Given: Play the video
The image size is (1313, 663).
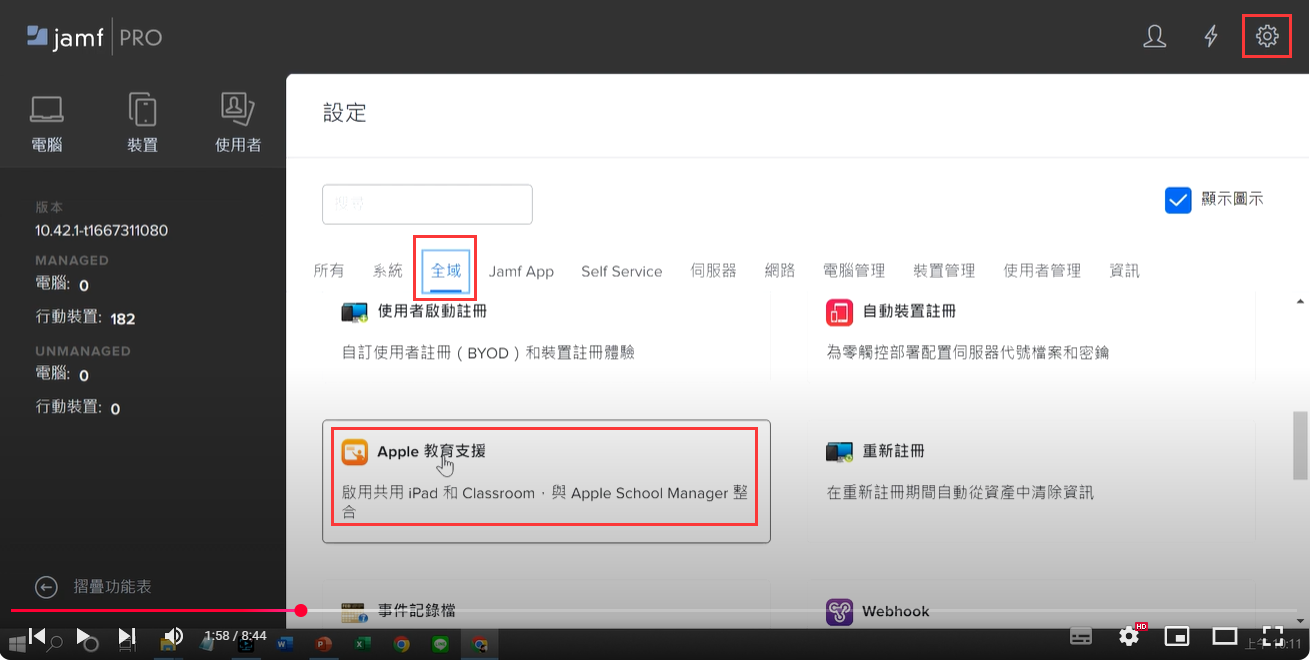Looking at the screenshot, I should tap(84, 636).
